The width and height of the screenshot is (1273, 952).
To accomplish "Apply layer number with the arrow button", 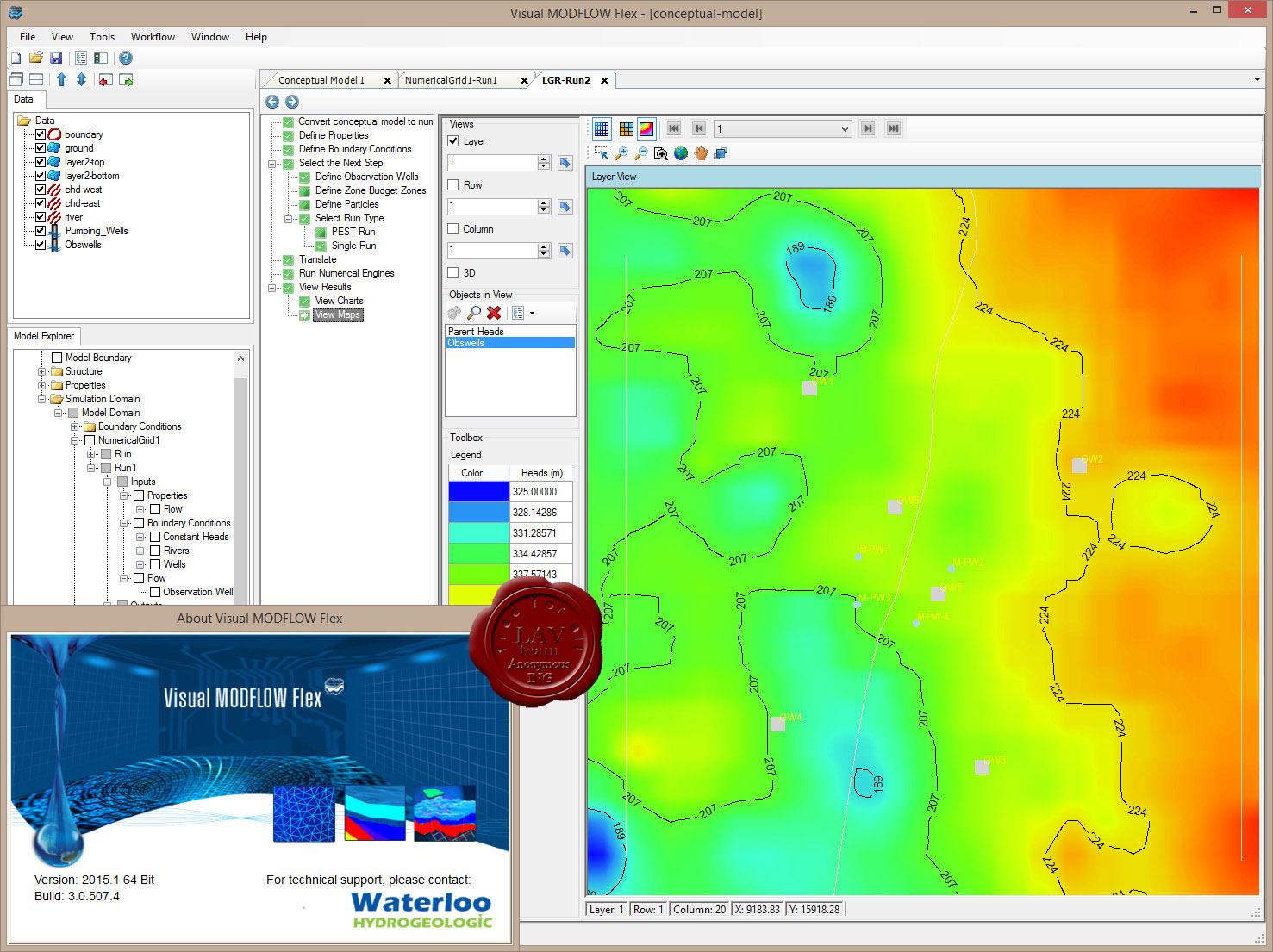I will (565, 163).
